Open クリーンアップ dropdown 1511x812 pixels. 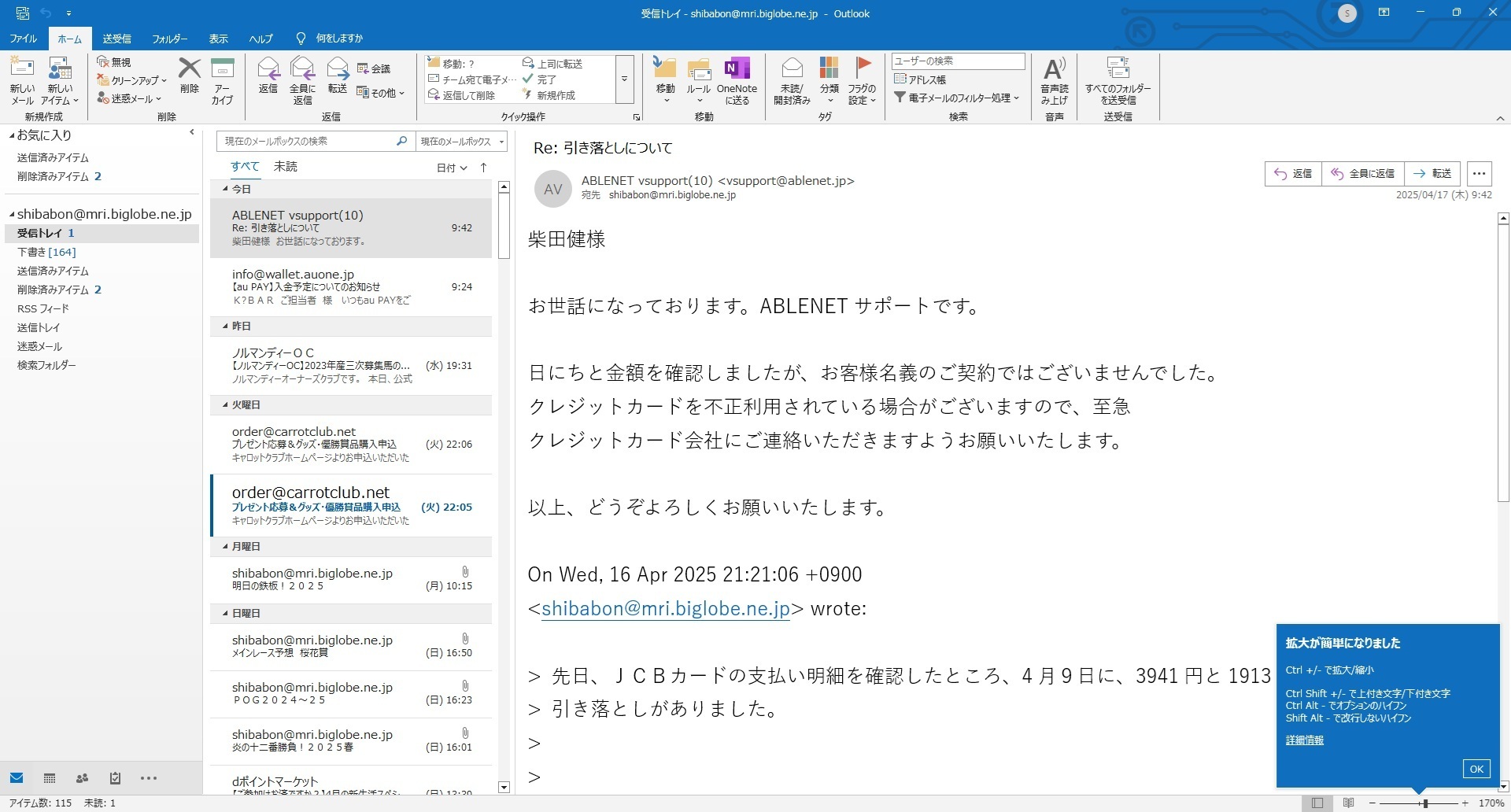pos(132,80)
